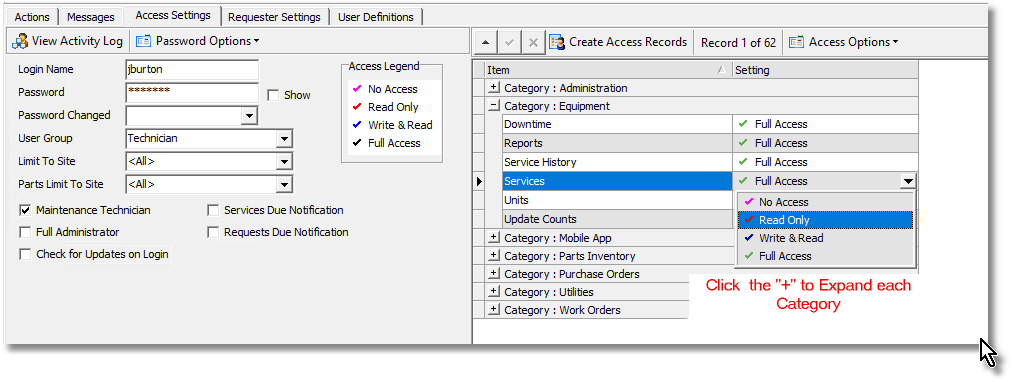Enable Requests Due Notification checkbox
This screenshot has height=382, width=1012.
coord(213,232)
